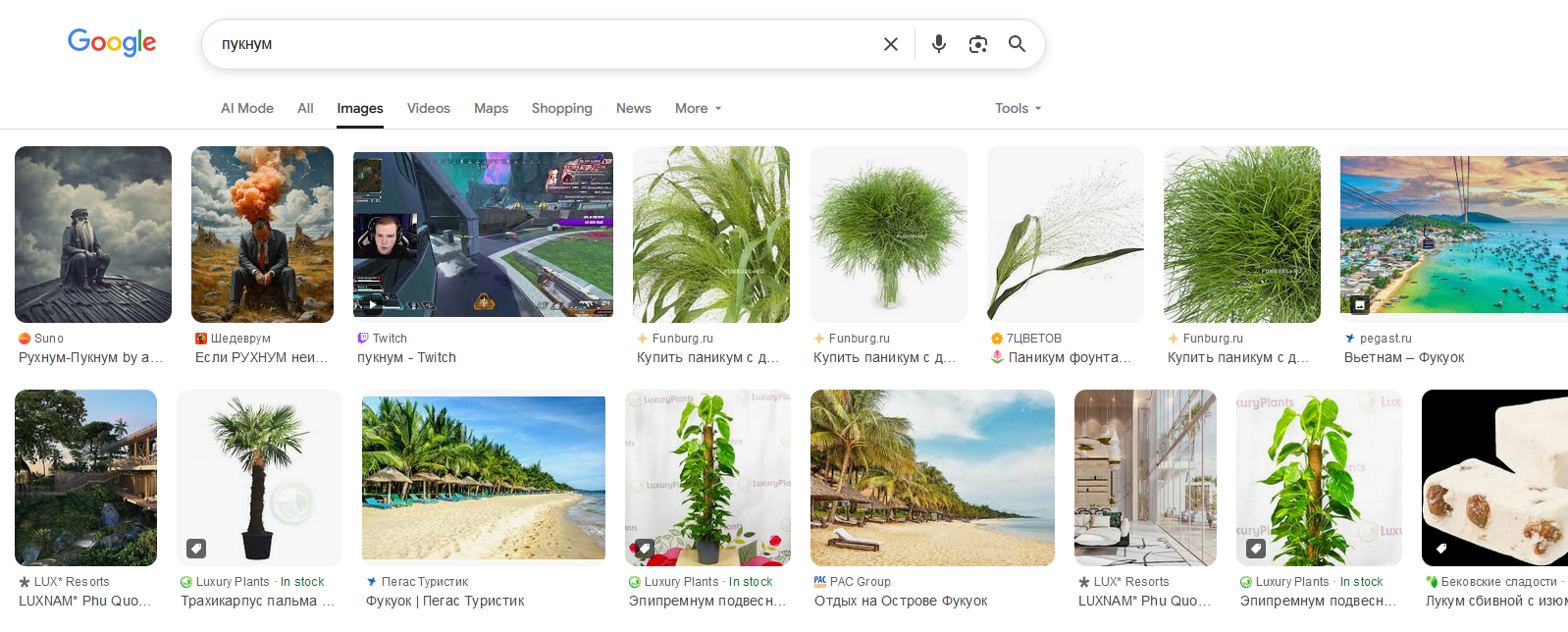This screenshot has height=632, width=1568.
Task: Open the LUX* Resorts treehouse thumbnail
Action: point(85,478)
